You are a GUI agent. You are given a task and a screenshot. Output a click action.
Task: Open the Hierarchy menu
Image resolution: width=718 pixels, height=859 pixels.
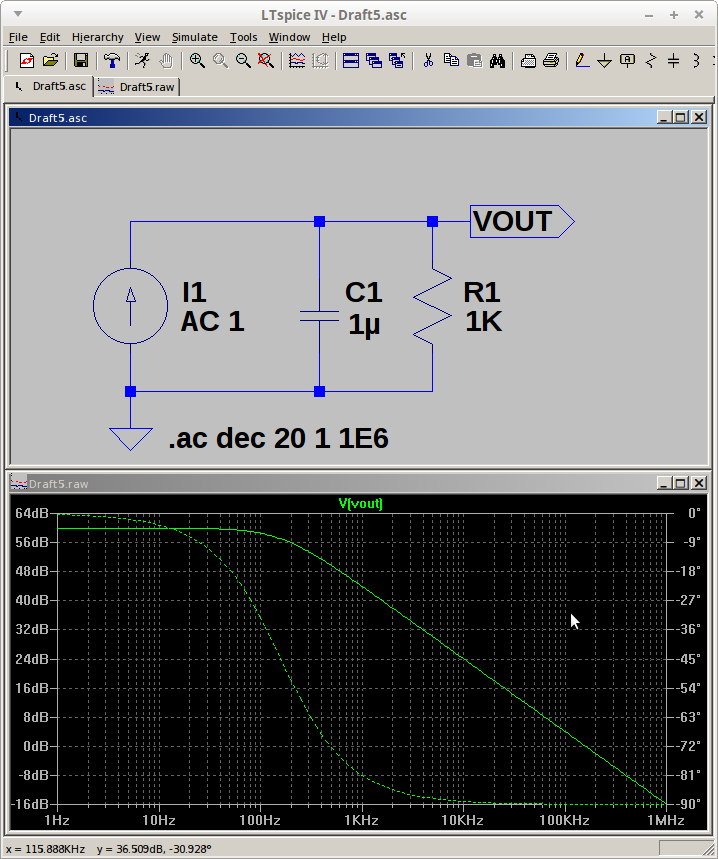click(x=97, y=37)
